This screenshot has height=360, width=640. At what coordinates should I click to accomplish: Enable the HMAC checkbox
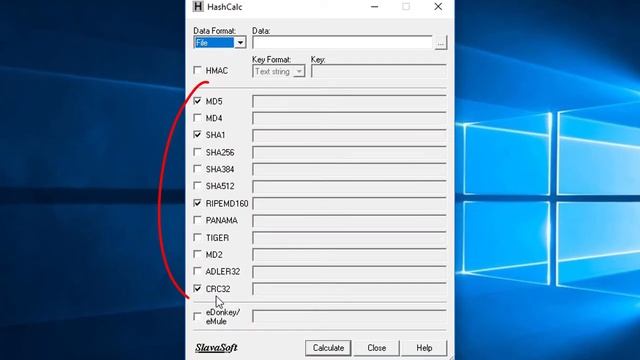(198, 70)
